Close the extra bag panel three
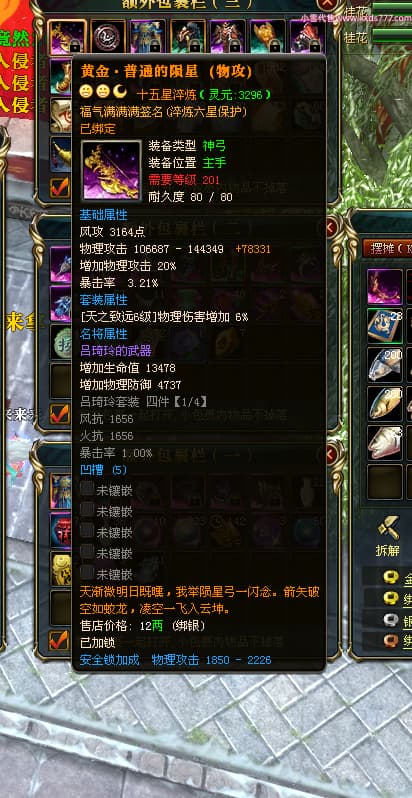This screenshot has height=798, width=412. coord(326,4)
